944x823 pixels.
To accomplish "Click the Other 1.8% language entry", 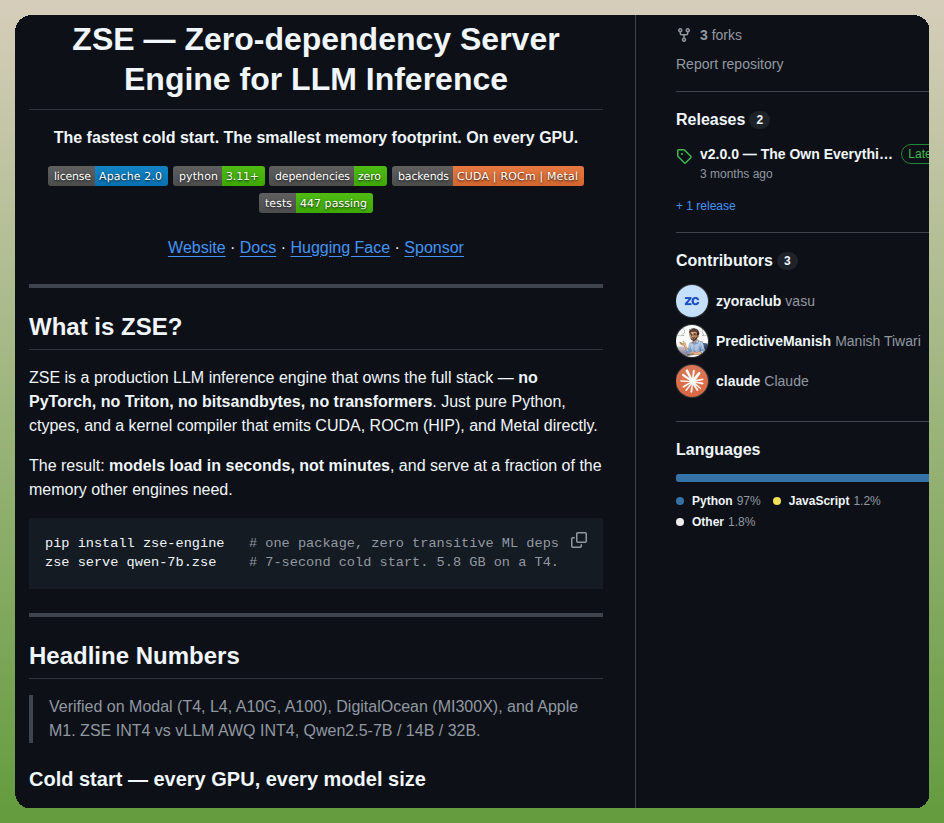I will (x=715, y=522).
